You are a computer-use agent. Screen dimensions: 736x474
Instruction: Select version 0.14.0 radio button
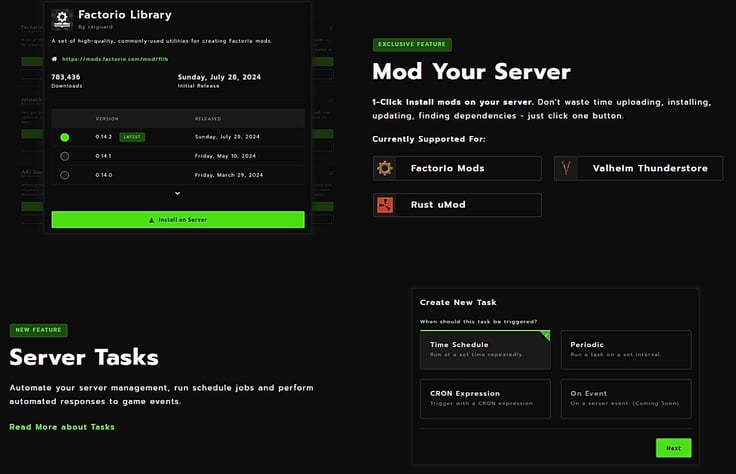pos(65,175)
